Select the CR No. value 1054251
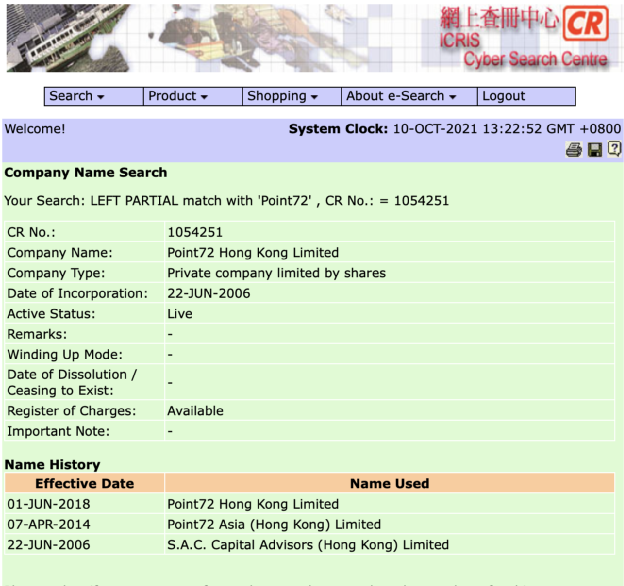 coord(195,232)
